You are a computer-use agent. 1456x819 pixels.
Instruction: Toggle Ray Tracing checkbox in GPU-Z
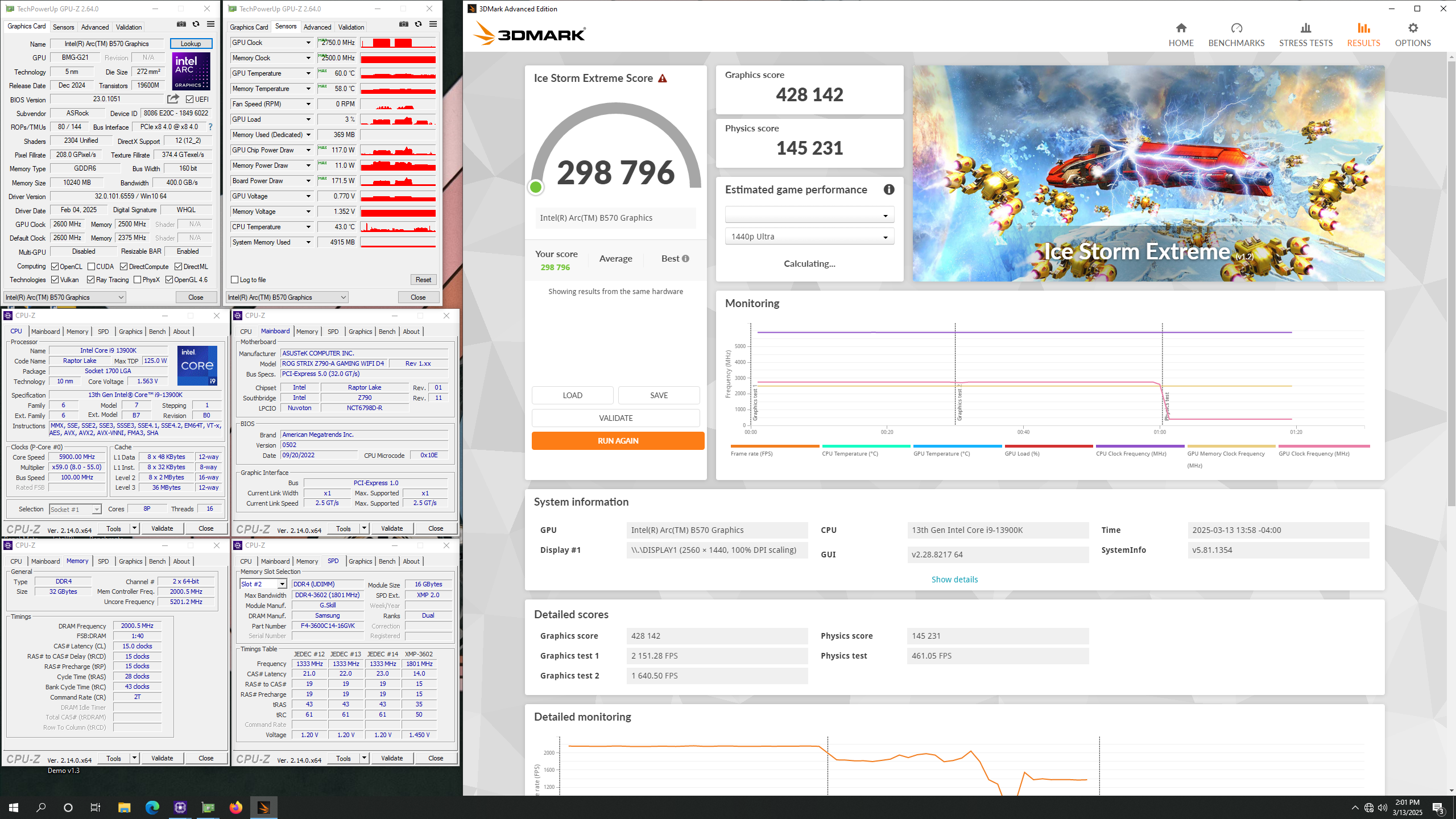[90, 280]
